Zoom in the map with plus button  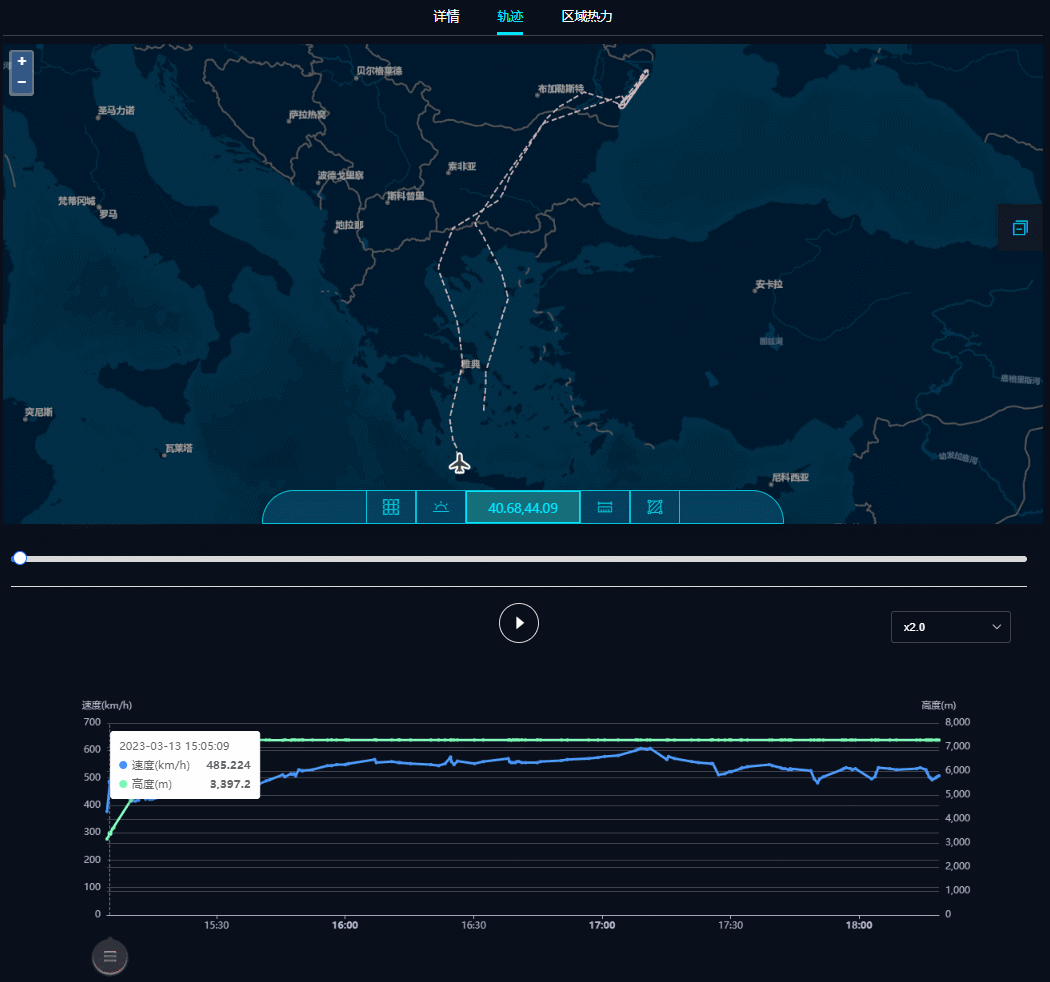point(21,62)
